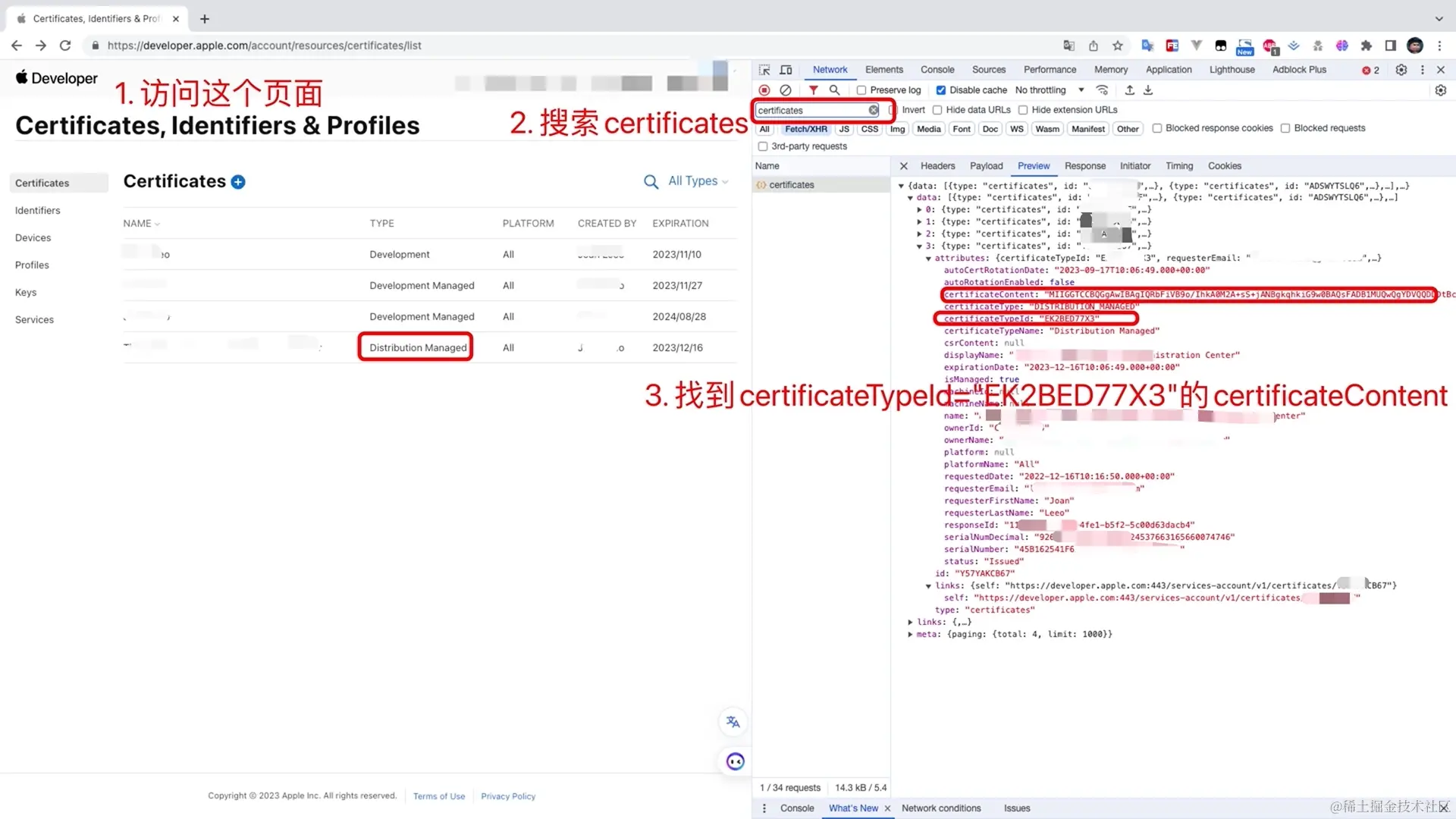Enable the 3rd-party requests checkbox

763,146
